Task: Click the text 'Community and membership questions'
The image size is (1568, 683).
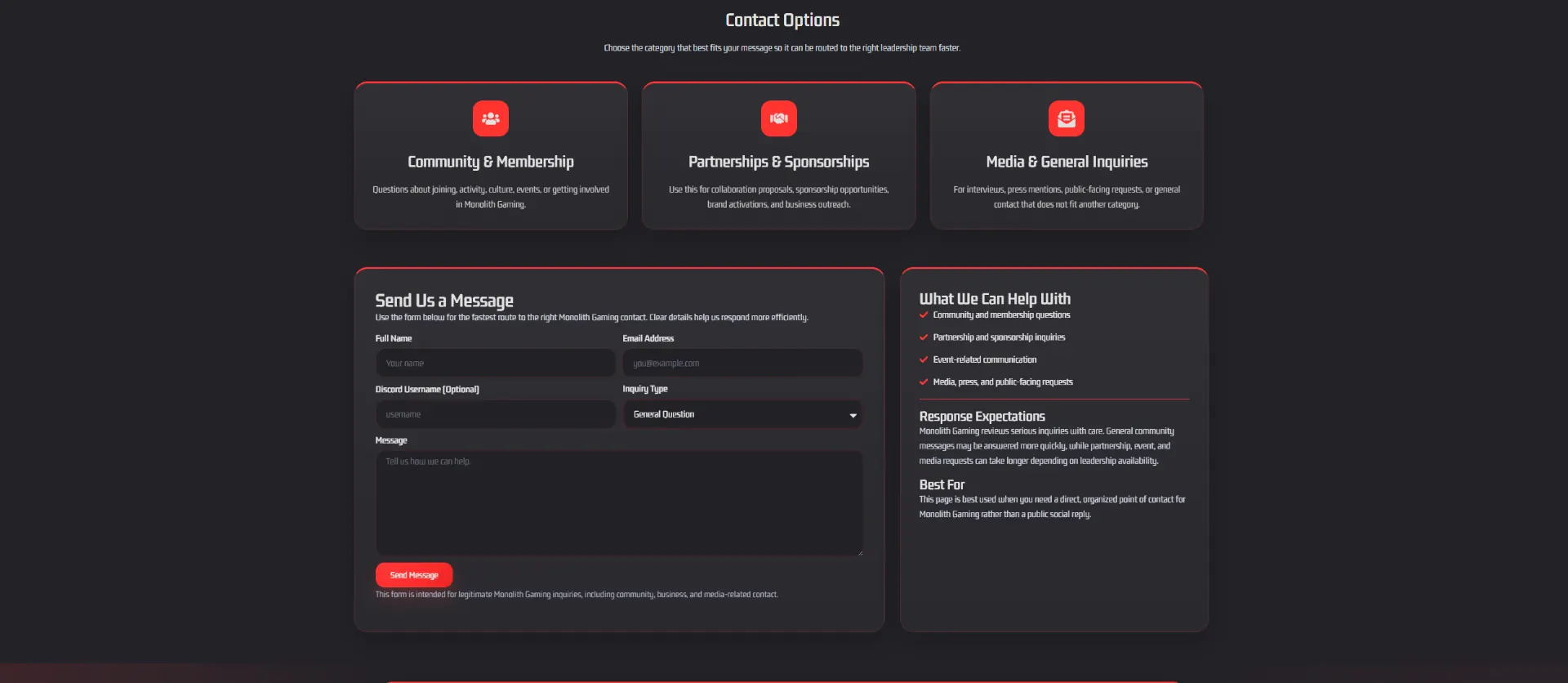Action: tap(1001, 315)
